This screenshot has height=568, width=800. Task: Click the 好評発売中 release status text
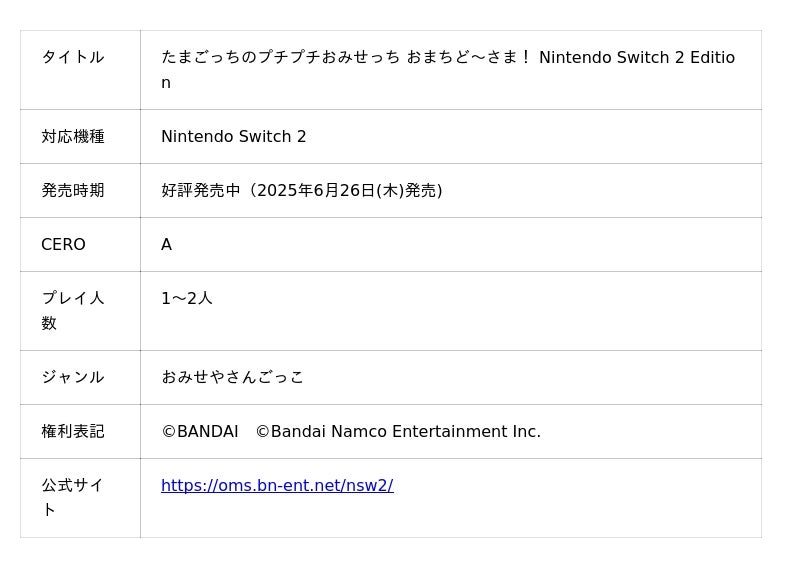click(201, 191)
